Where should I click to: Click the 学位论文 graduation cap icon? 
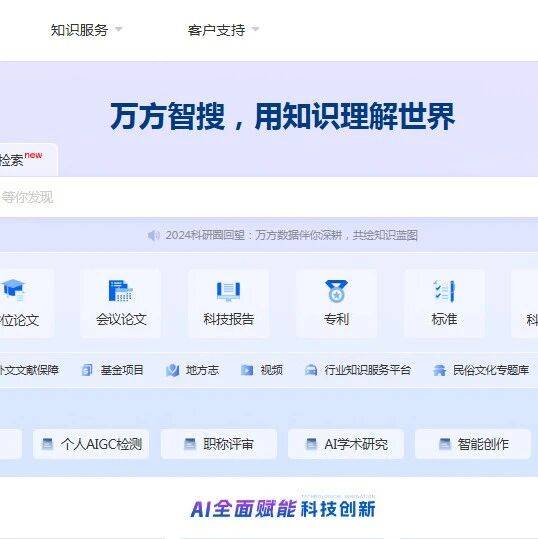pyautogui.click(x=13, y=290)
